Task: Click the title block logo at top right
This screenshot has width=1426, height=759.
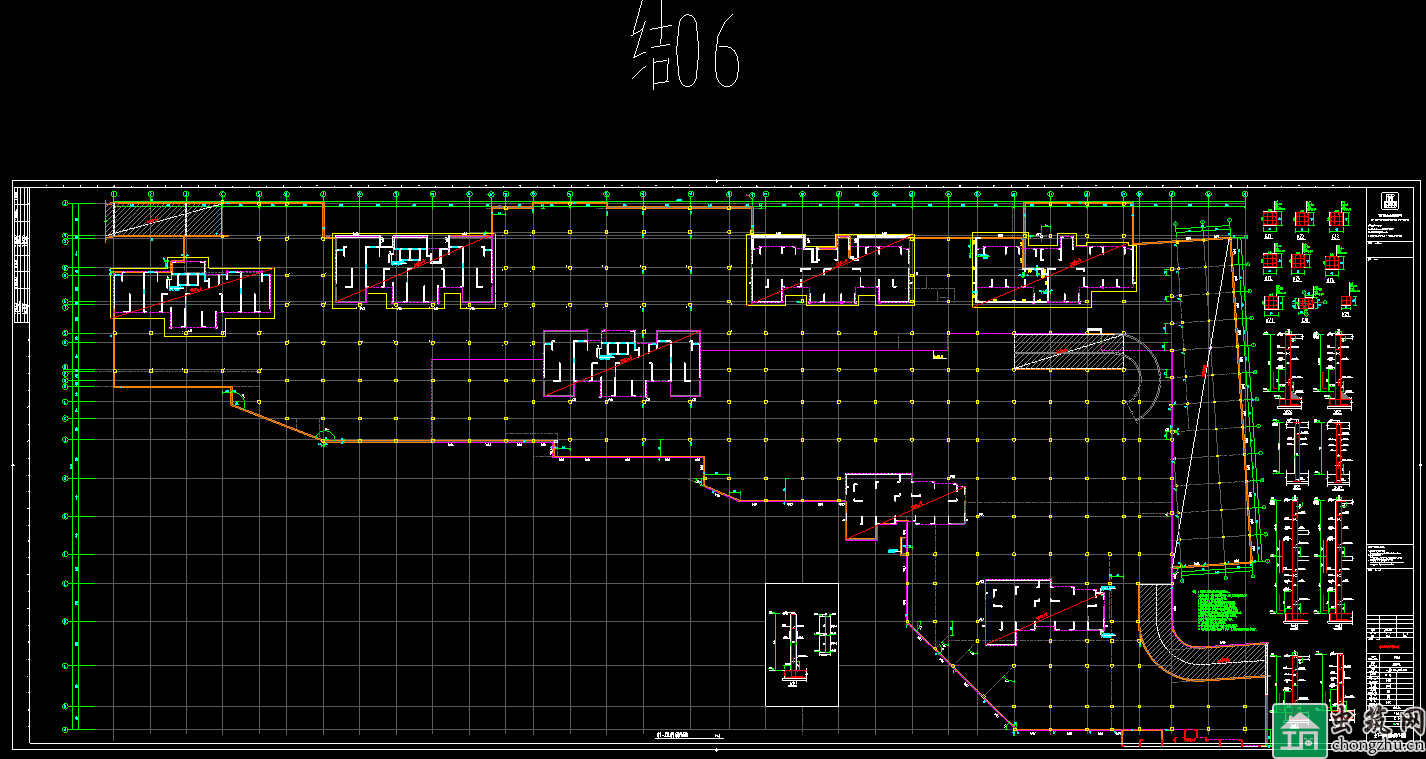Action: pyautogui.click(x=1389, y=198)
